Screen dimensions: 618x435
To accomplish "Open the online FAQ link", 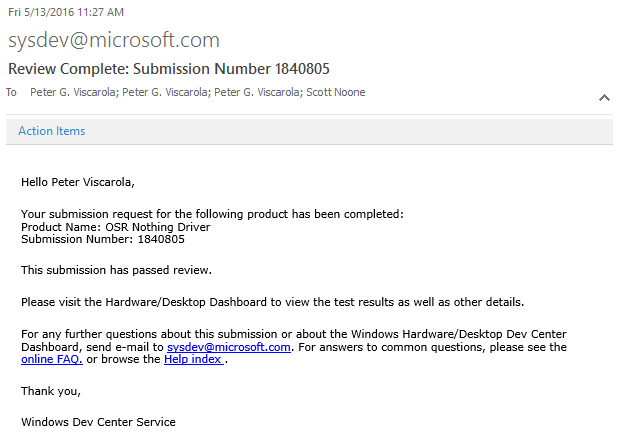I will coord(52,359).
